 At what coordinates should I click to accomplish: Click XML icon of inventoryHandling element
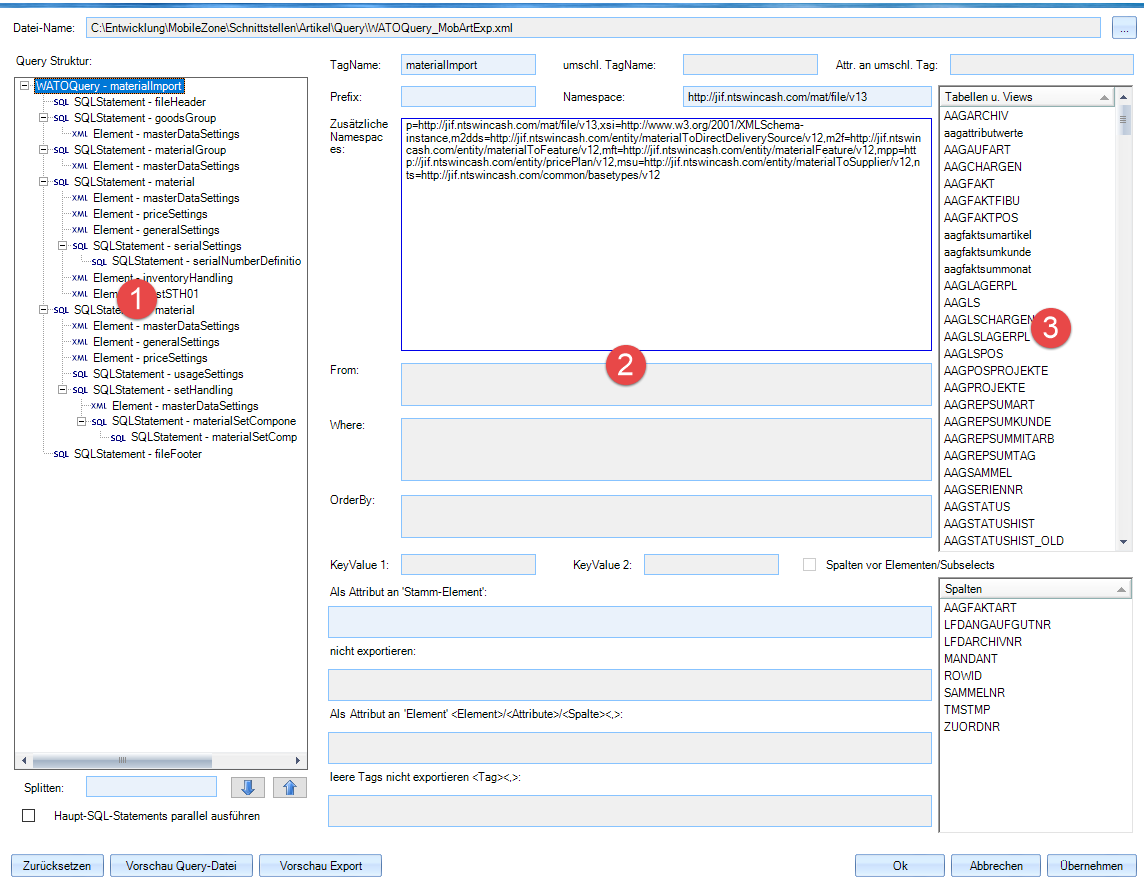point(80,278)
